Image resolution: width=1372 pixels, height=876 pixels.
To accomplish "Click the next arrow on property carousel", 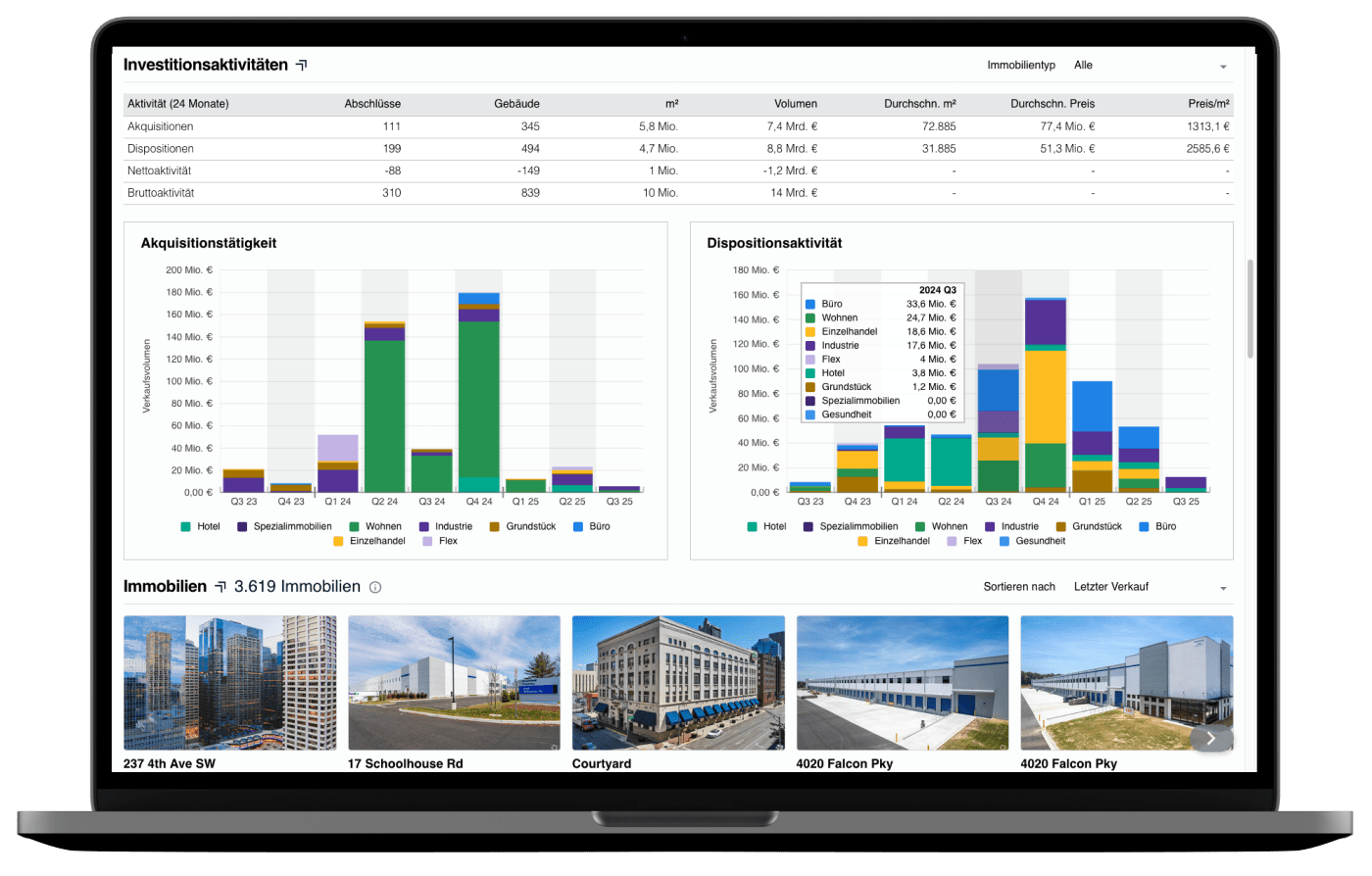I will point(1210,739).
